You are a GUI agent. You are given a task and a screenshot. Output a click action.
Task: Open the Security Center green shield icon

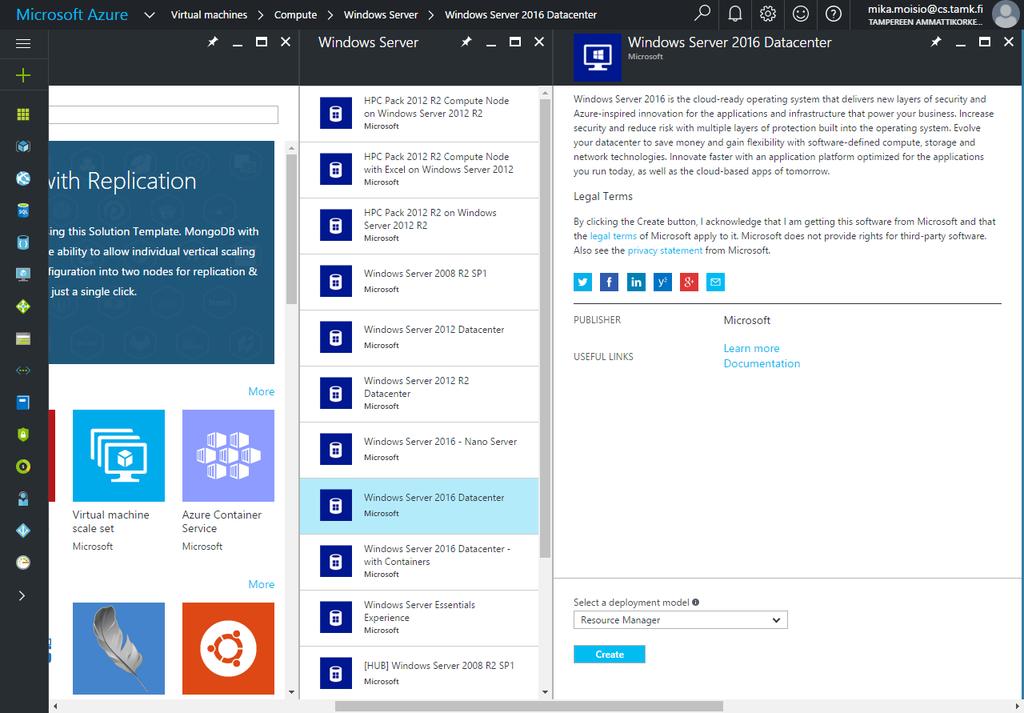pos(23,434)
